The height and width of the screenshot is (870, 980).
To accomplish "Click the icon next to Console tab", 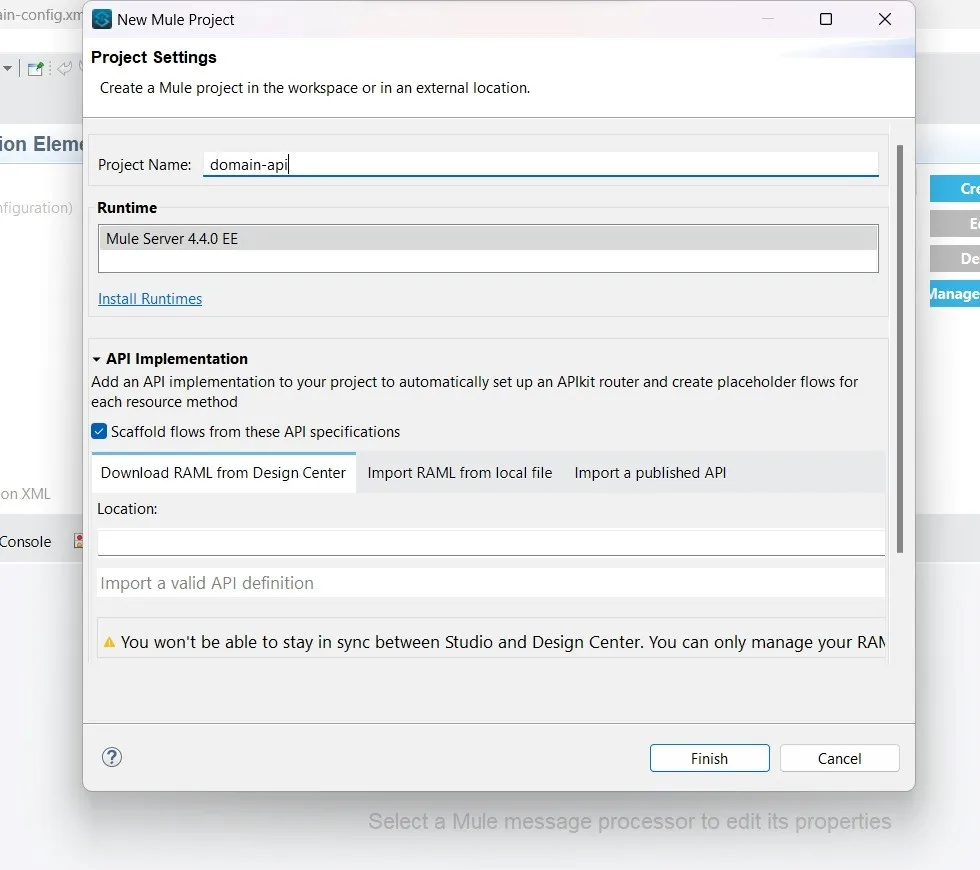I will 78,541.
